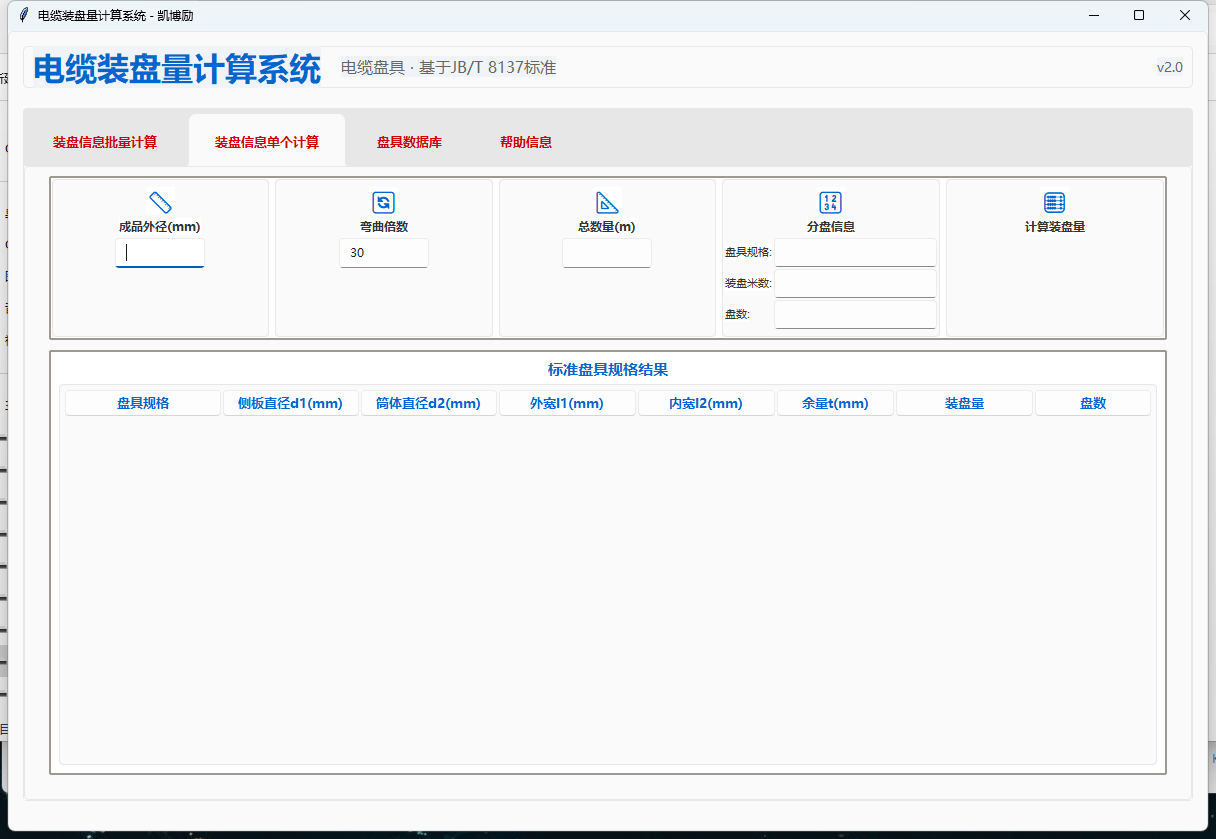Click the 总数量(m) input box
The height and width of the screenshot is (839, 1216).
(x=607, y=253)
